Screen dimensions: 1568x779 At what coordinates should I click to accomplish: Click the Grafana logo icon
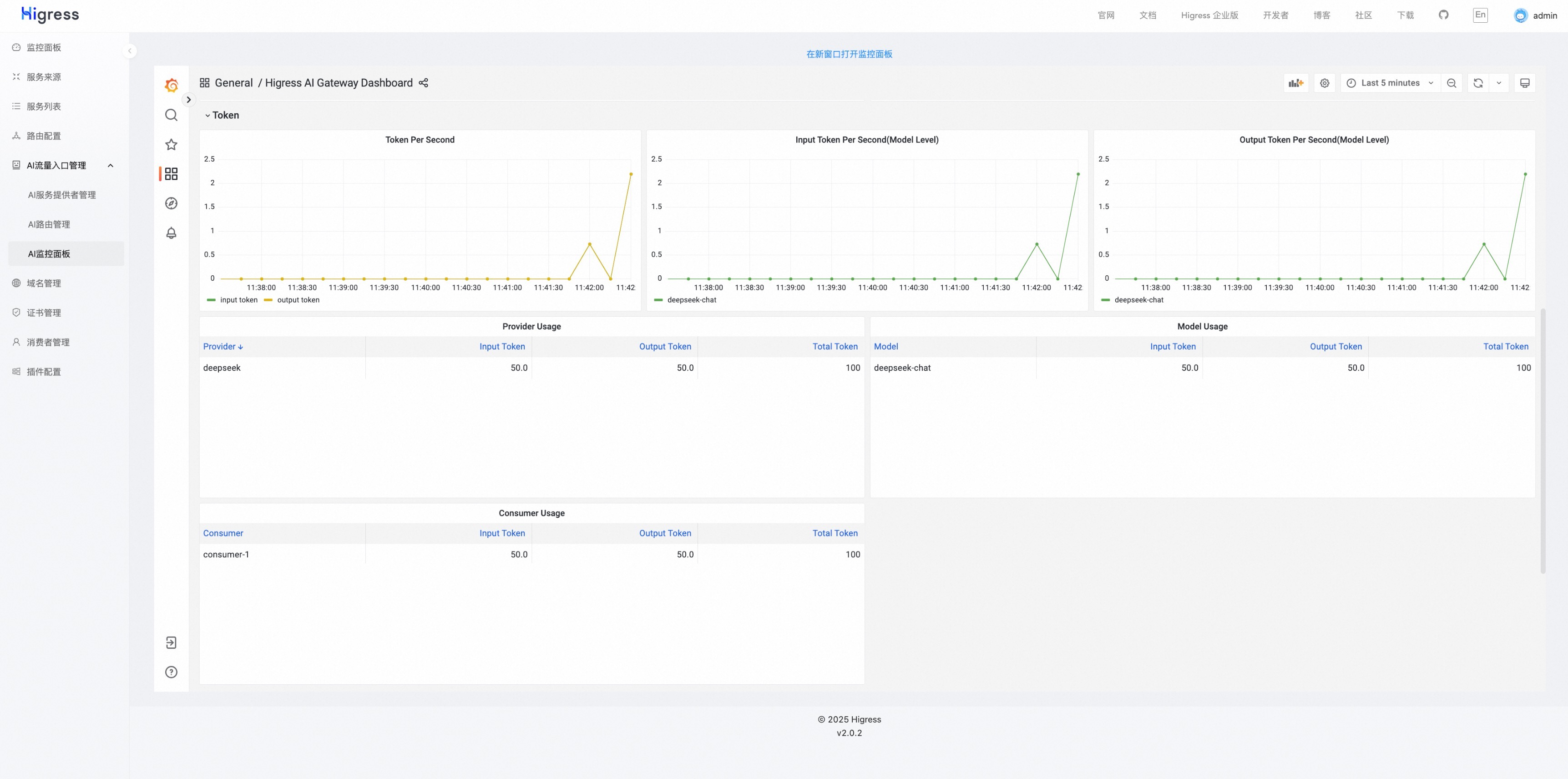click(171, 85)
